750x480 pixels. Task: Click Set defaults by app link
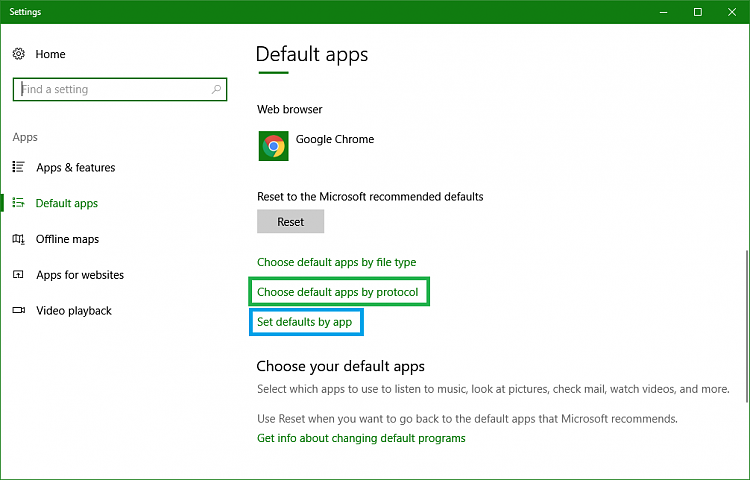tap(305, 322)
